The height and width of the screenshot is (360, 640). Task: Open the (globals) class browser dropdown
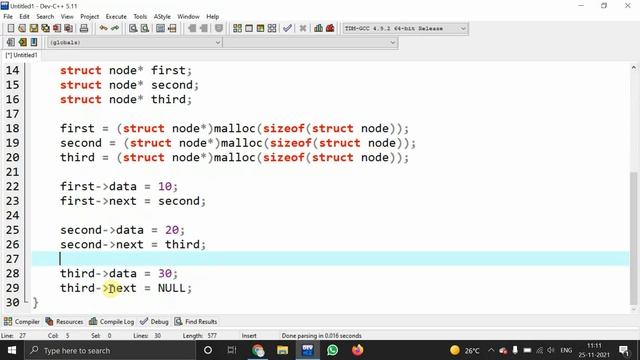[x=135, y=42]
